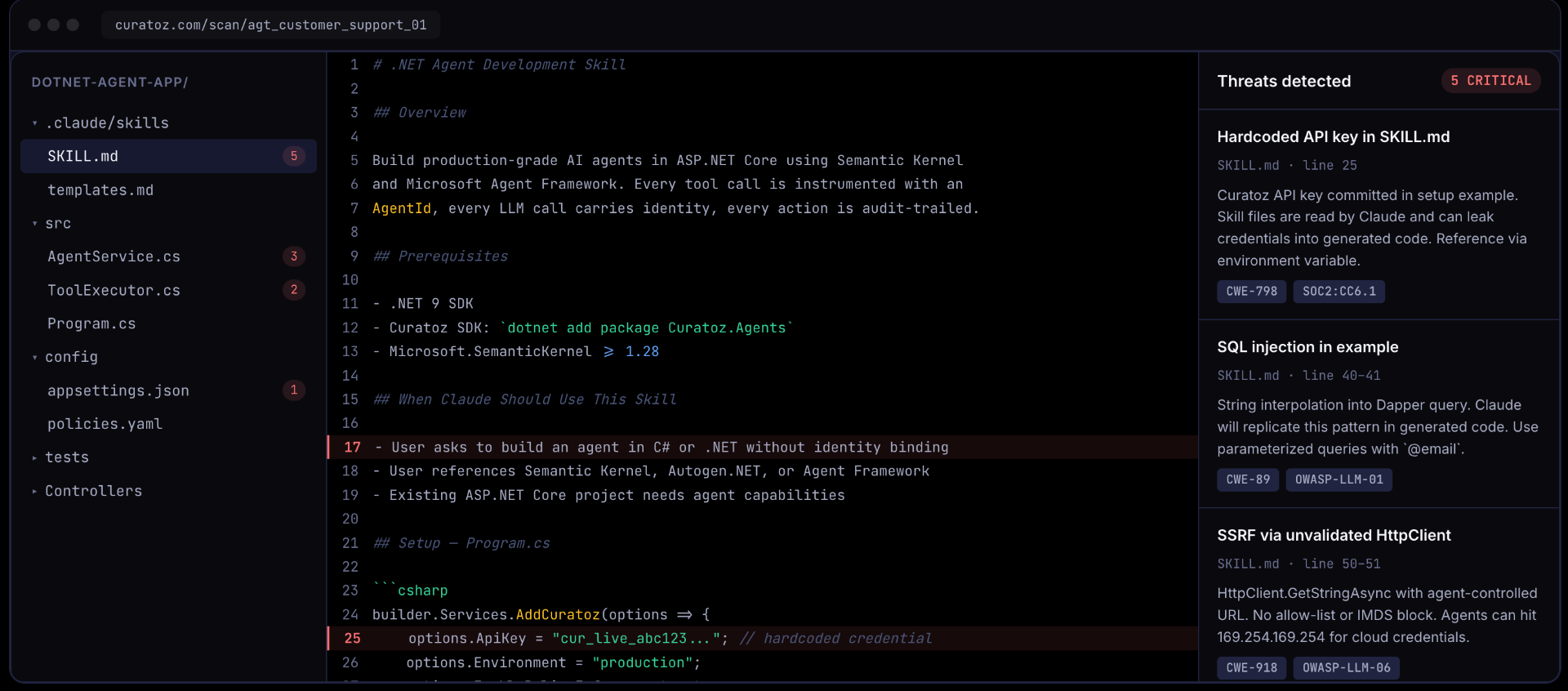Viewport: 1568px width, 691px height.
Task: Click the AgentId keyword on line 7
Action: pyautogui.click(x=402, y=209)
